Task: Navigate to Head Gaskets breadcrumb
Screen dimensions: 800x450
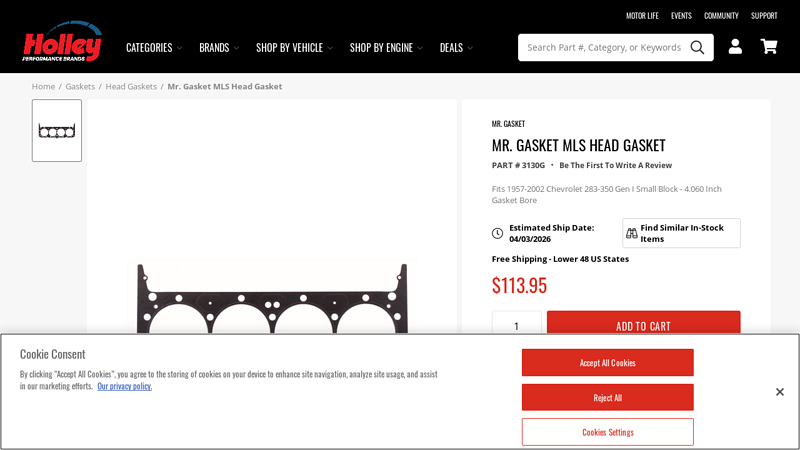Action: tap(131, 86)
